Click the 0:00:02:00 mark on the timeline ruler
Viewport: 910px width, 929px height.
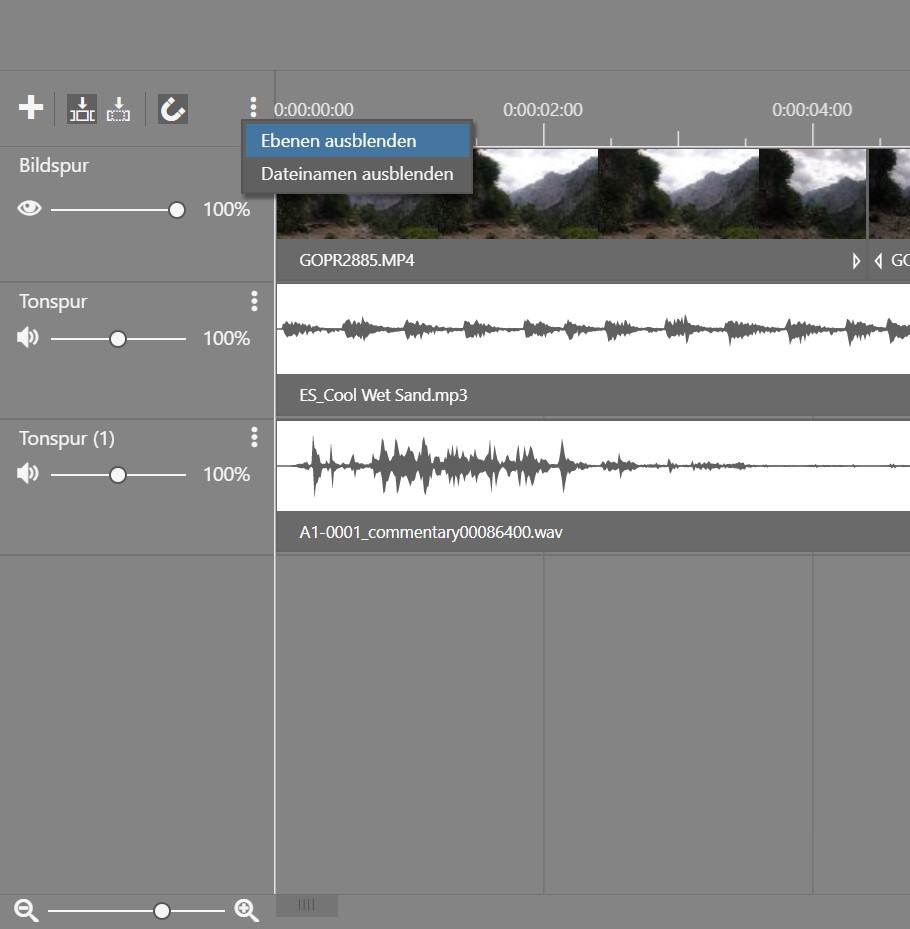click(543, 111)
